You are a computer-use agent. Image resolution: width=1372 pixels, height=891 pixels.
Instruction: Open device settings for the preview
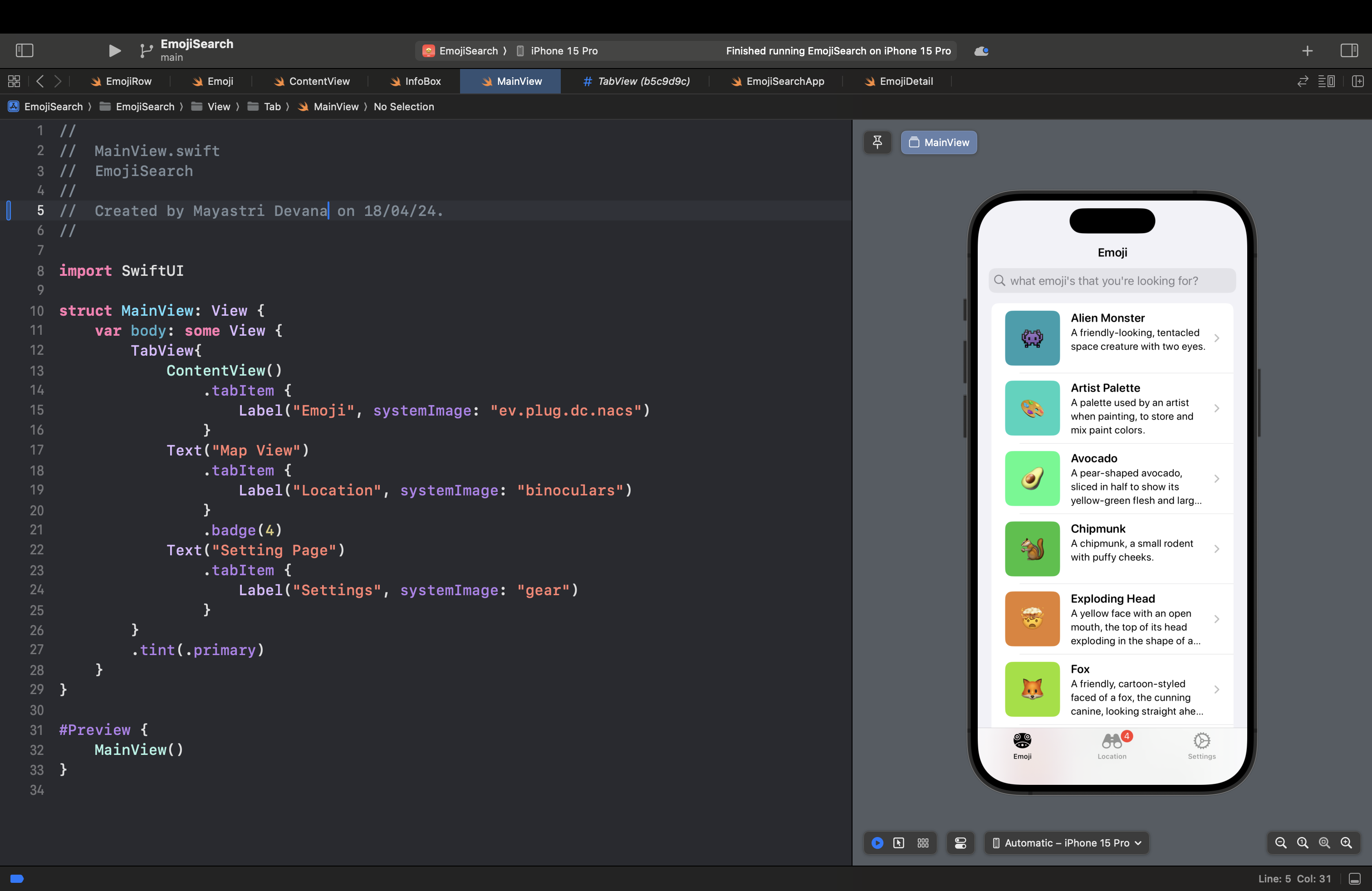[960, 842]
